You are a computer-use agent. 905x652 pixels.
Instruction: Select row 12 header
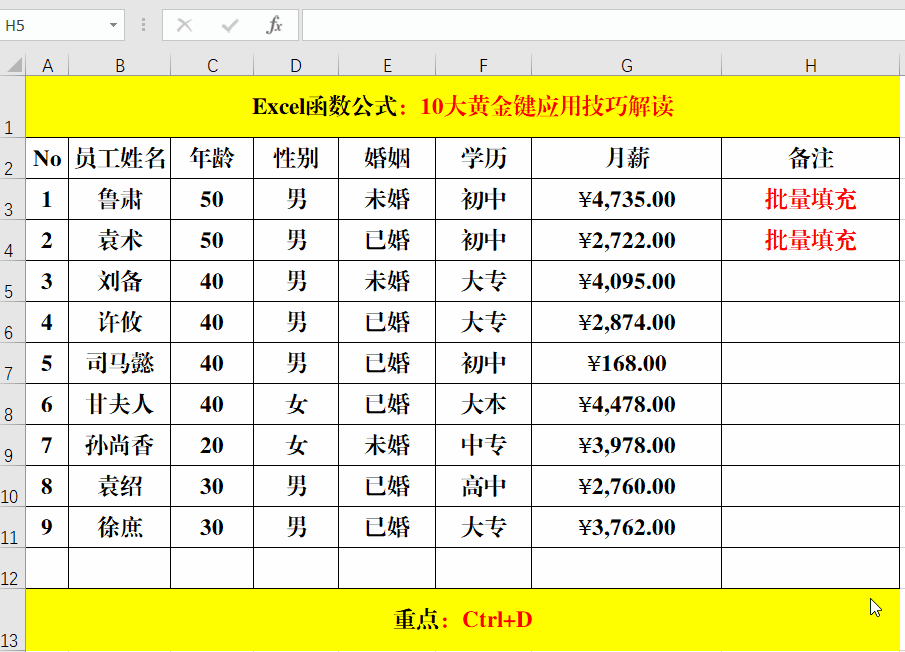[12, 568]
